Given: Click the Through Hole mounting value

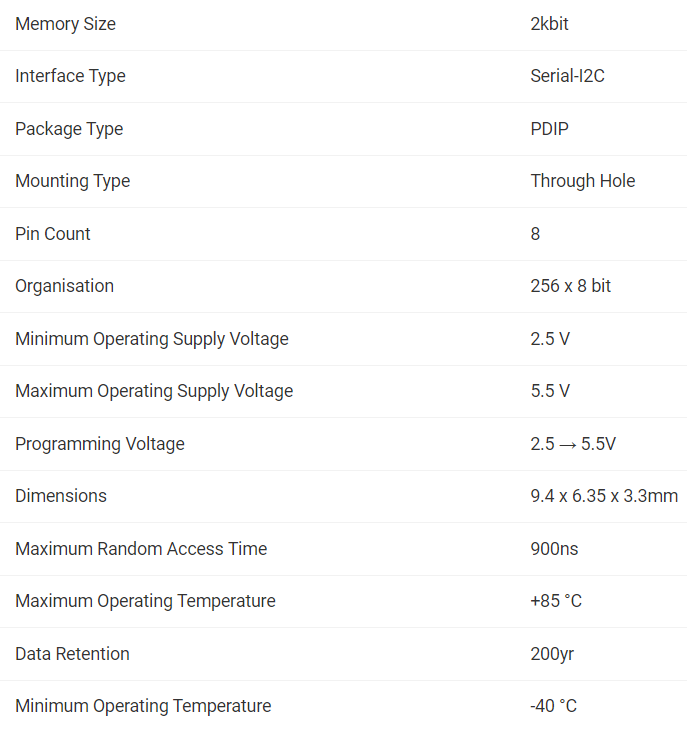Looking at the screenshot, I should click(583, 181).
